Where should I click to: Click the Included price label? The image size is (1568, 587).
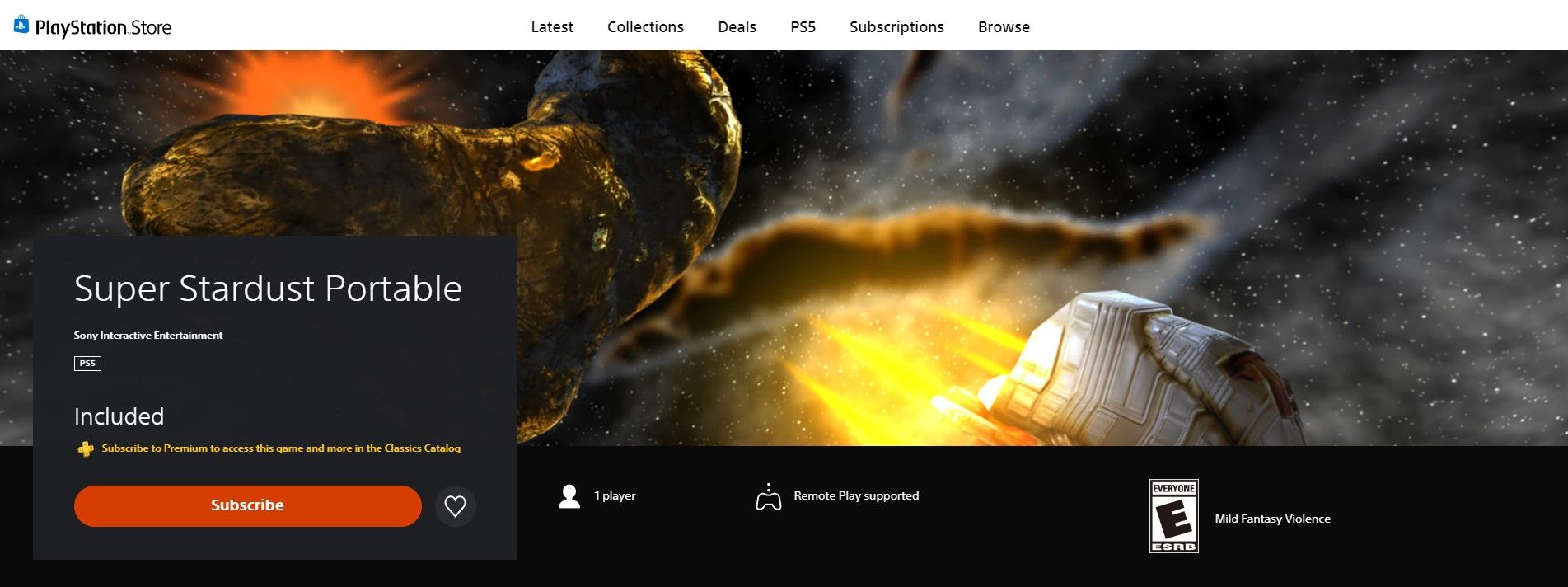click(x=119, y=416)
